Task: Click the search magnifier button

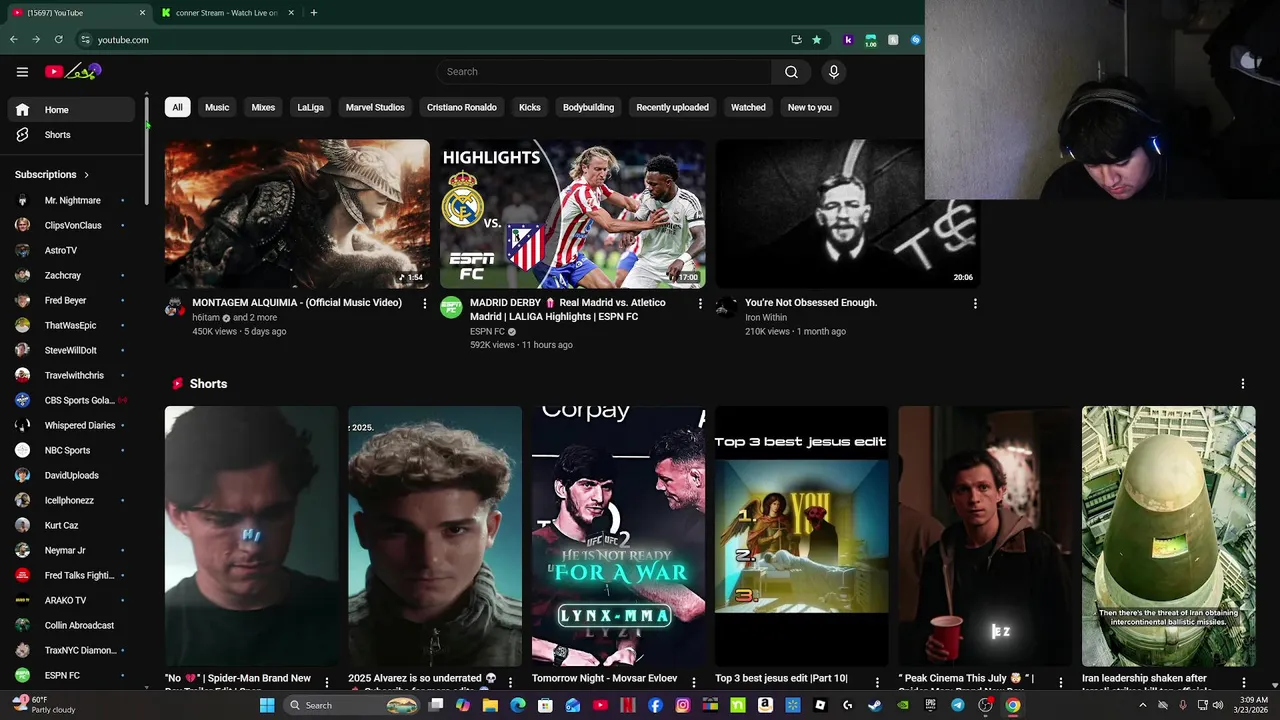Action: (791, 72)
